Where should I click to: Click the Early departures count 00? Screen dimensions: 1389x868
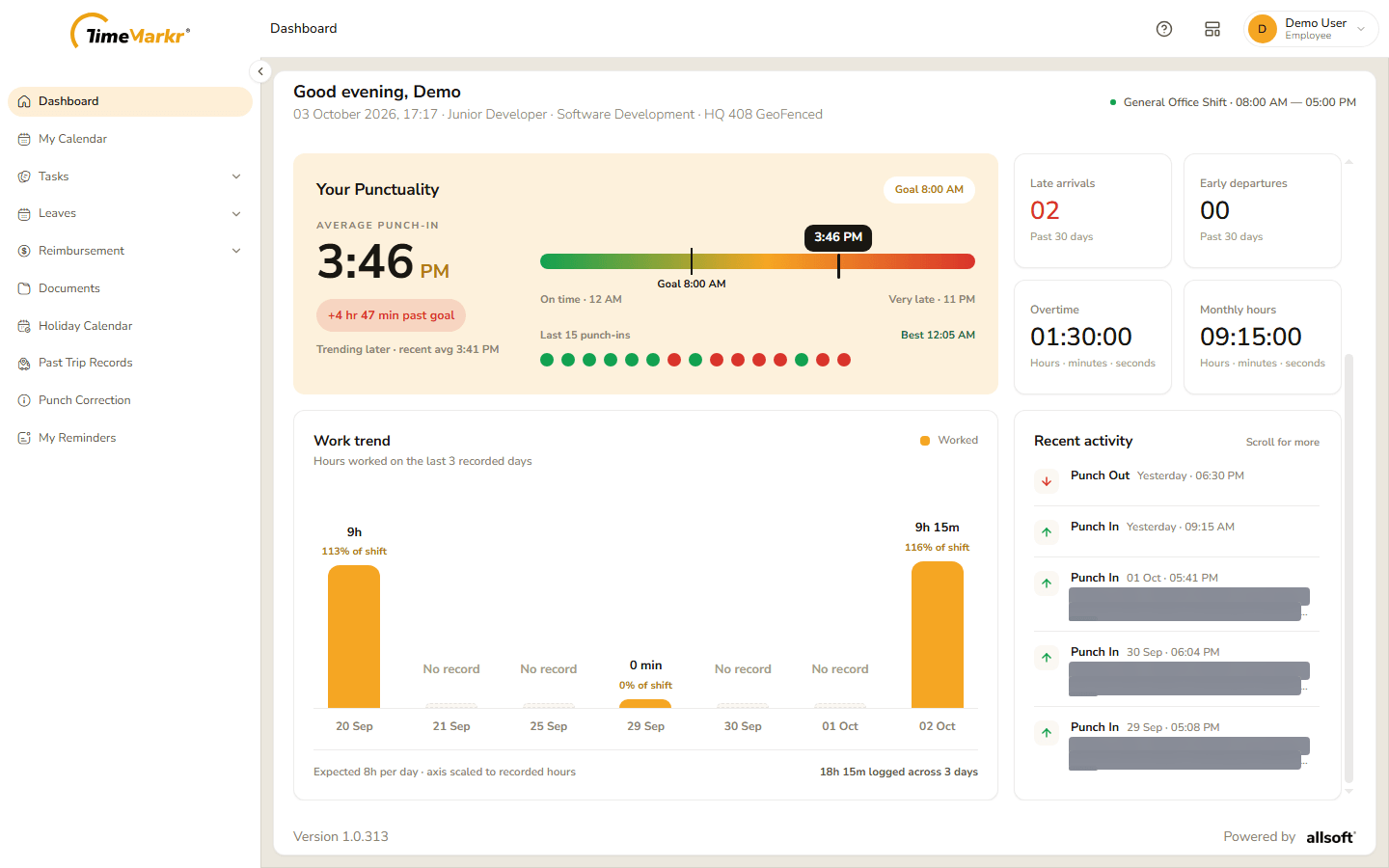1214,210
